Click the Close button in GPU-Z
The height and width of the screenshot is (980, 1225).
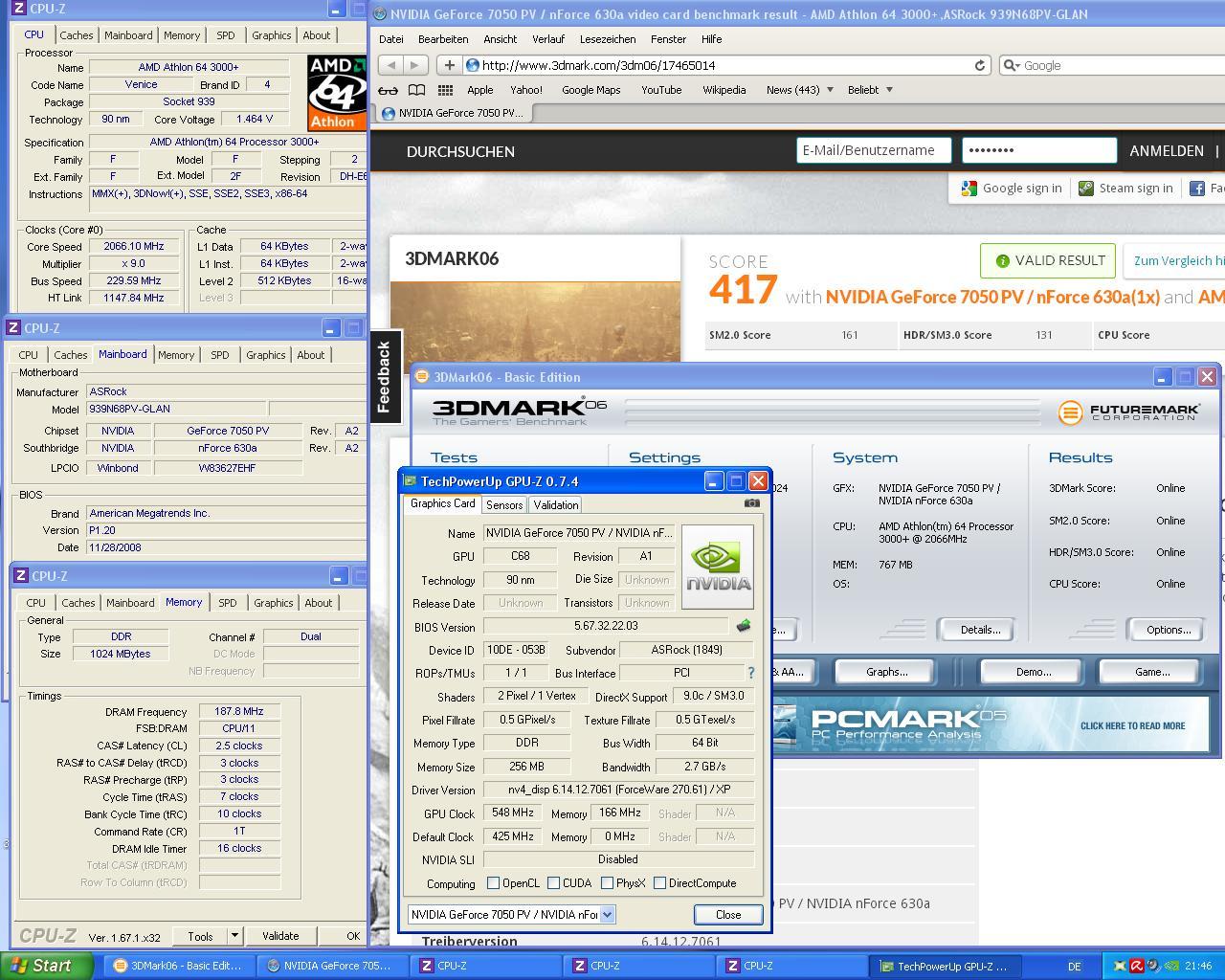(x=728, y=915)
